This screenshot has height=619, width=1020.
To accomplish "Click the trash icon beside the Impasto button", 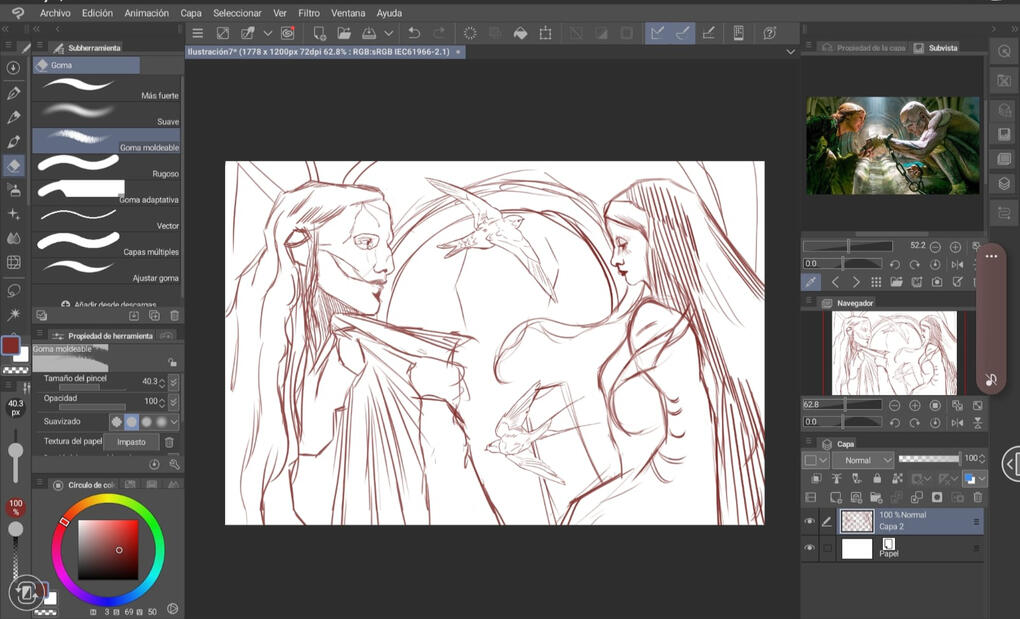I will [x=169, y=442].
